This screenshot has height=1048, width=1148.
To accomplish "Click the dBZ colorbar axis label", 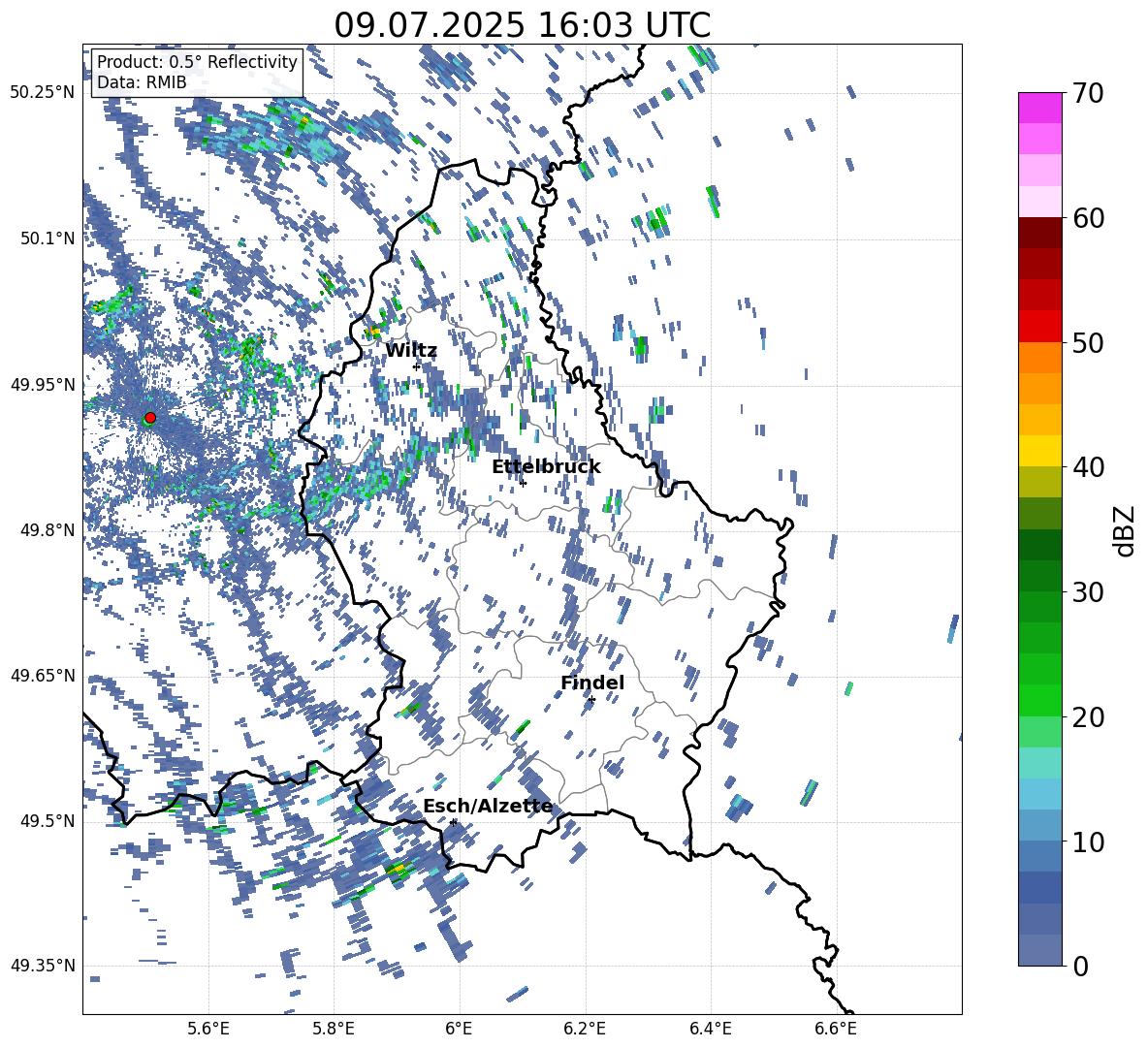I will [x=1126, y=530].
